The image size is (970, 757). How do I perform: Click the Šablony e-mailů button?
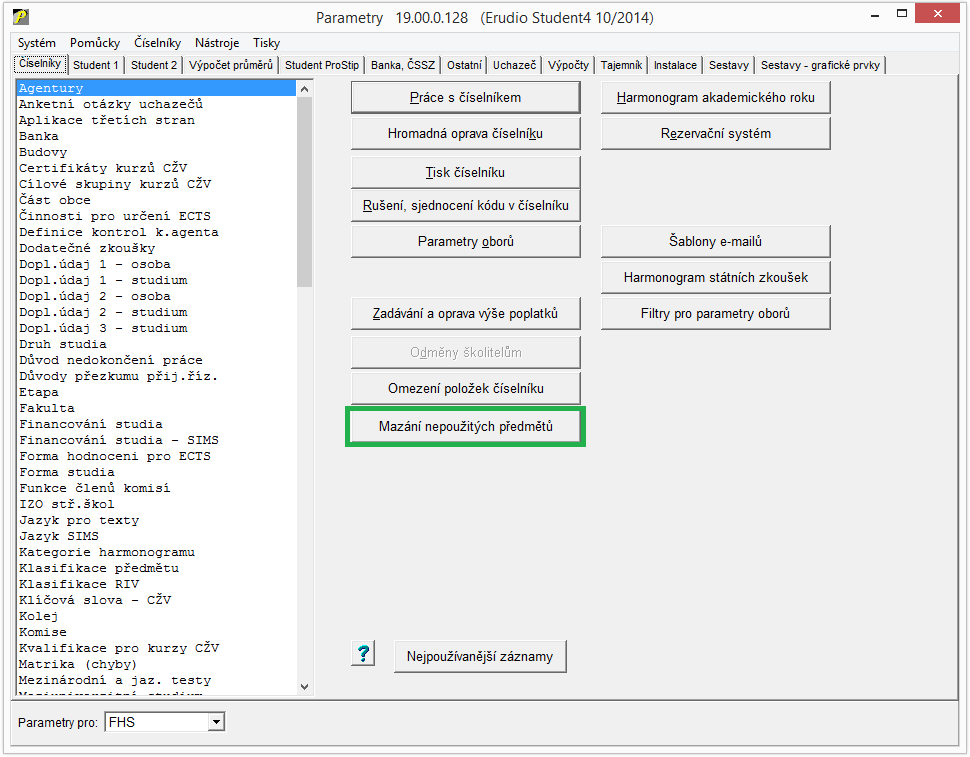715,241
